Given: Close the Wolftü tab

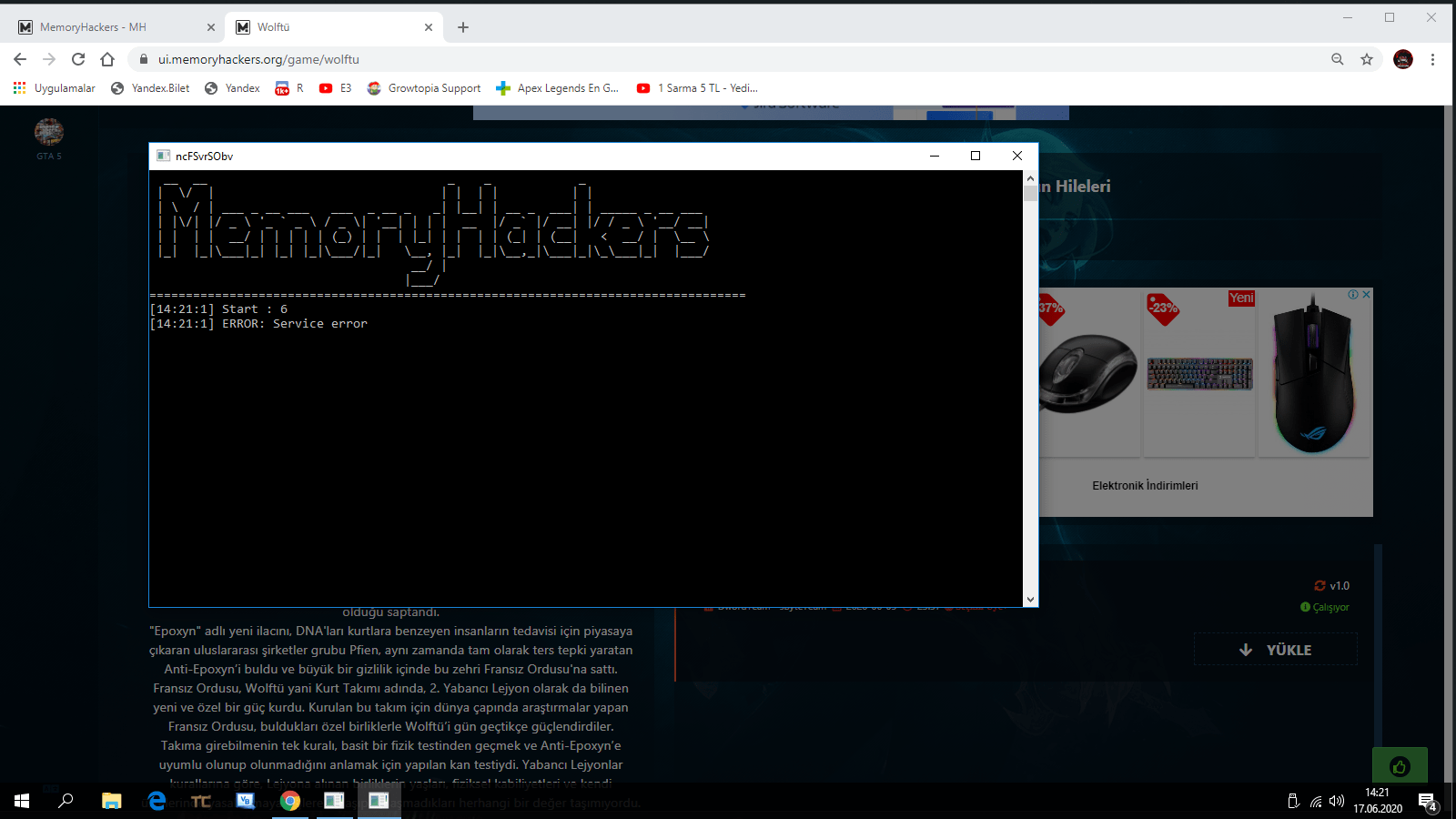Looking at the screenshot, I should [x=429, y=27].
